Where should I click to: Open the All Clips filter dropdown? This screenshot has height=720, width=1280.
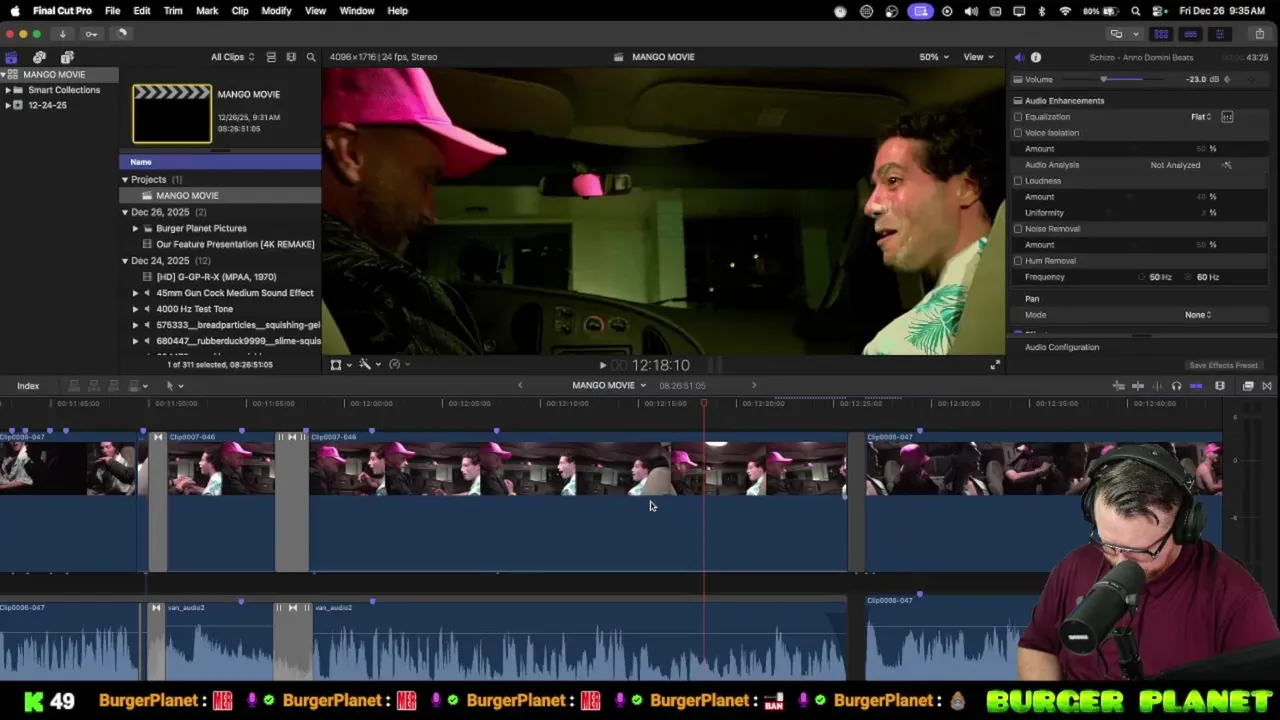click(232, 57)
